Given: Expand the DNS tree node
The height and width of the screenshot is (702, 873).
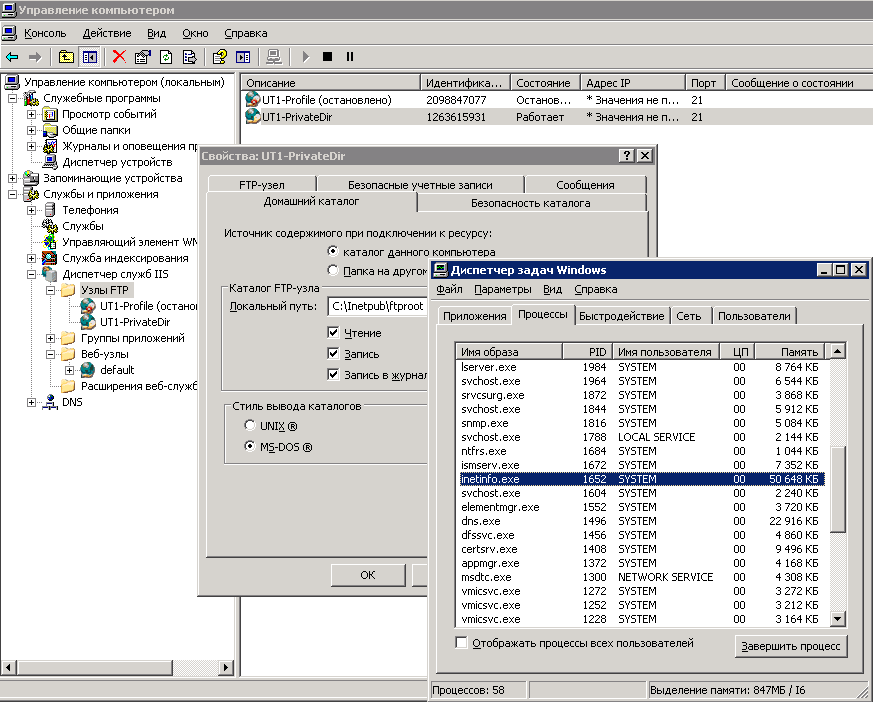Looking at the screenshot, I should tap(31, 402).
